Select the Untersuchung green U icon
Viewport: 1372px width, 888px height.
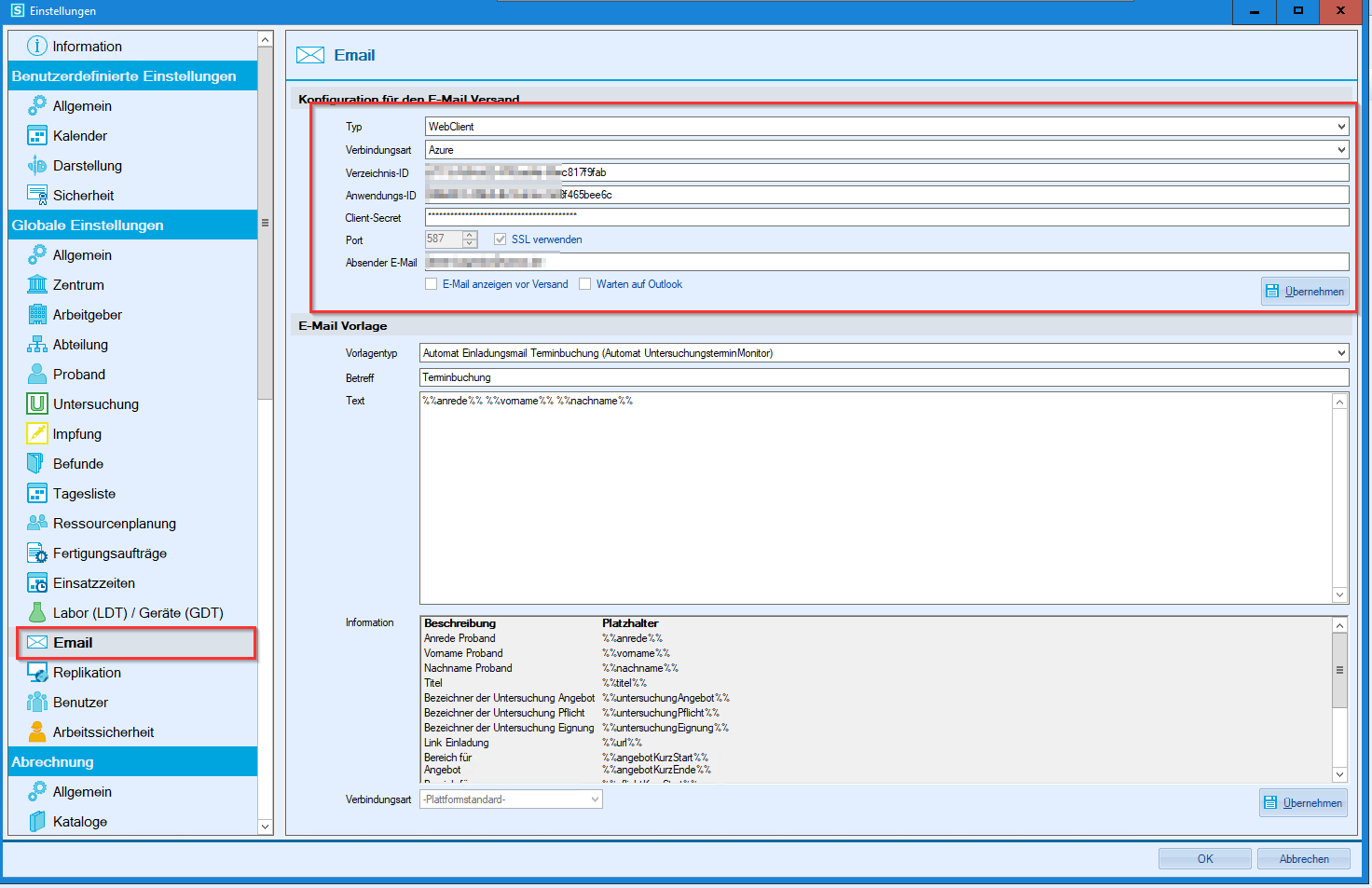tap(37, 403)
